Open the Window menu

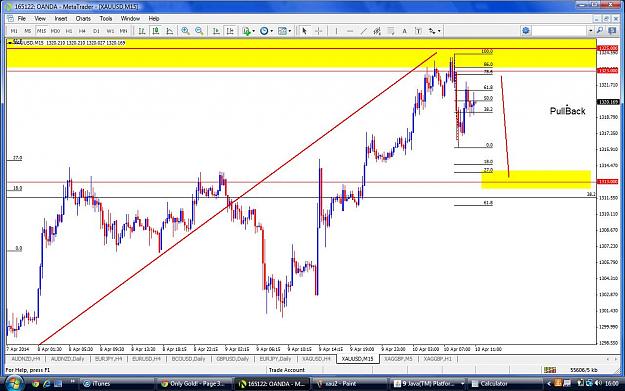click(130, 18)
